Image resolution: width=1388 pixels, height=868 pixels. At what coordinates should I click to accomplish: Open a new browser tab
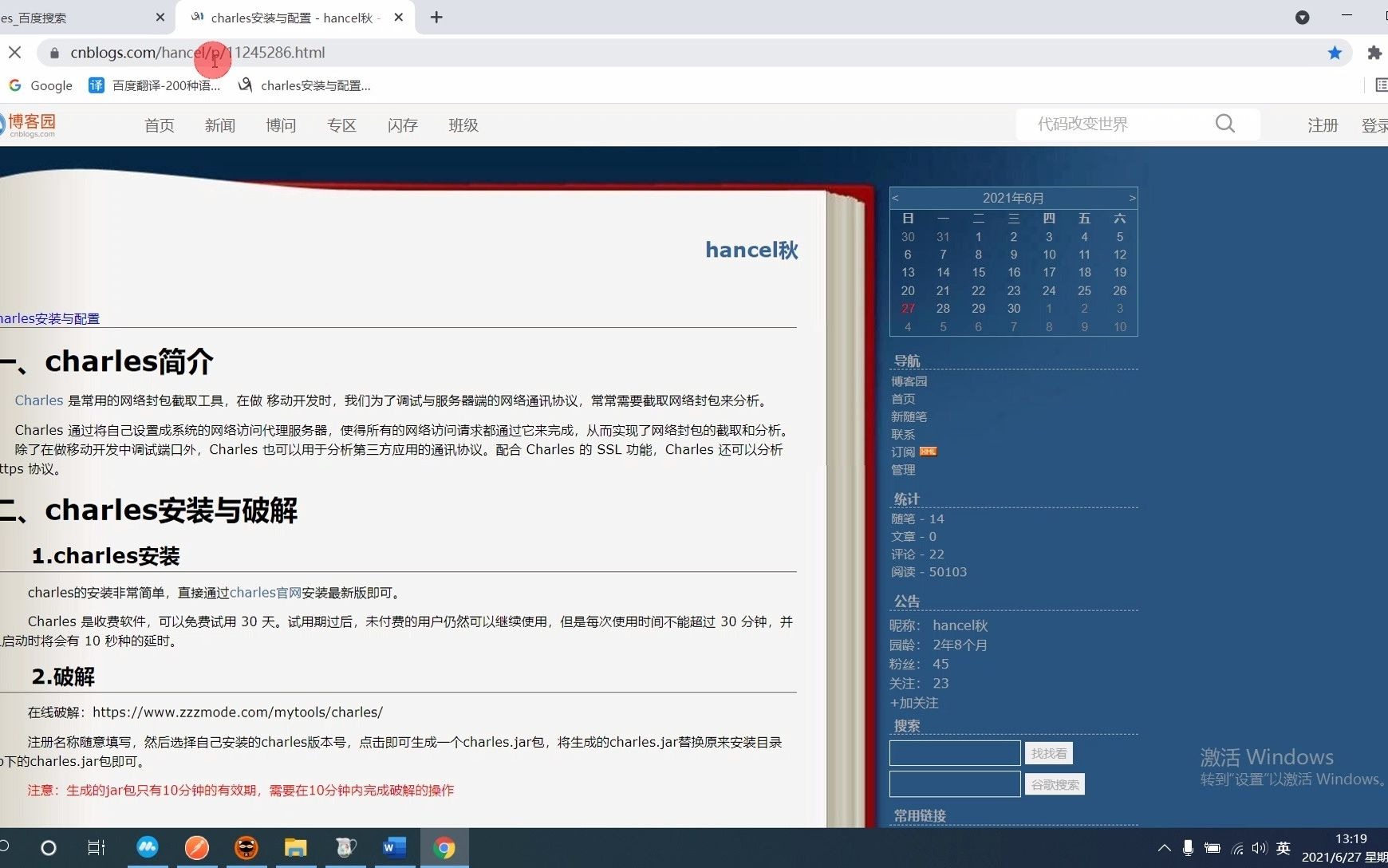(x=436, y=18)
